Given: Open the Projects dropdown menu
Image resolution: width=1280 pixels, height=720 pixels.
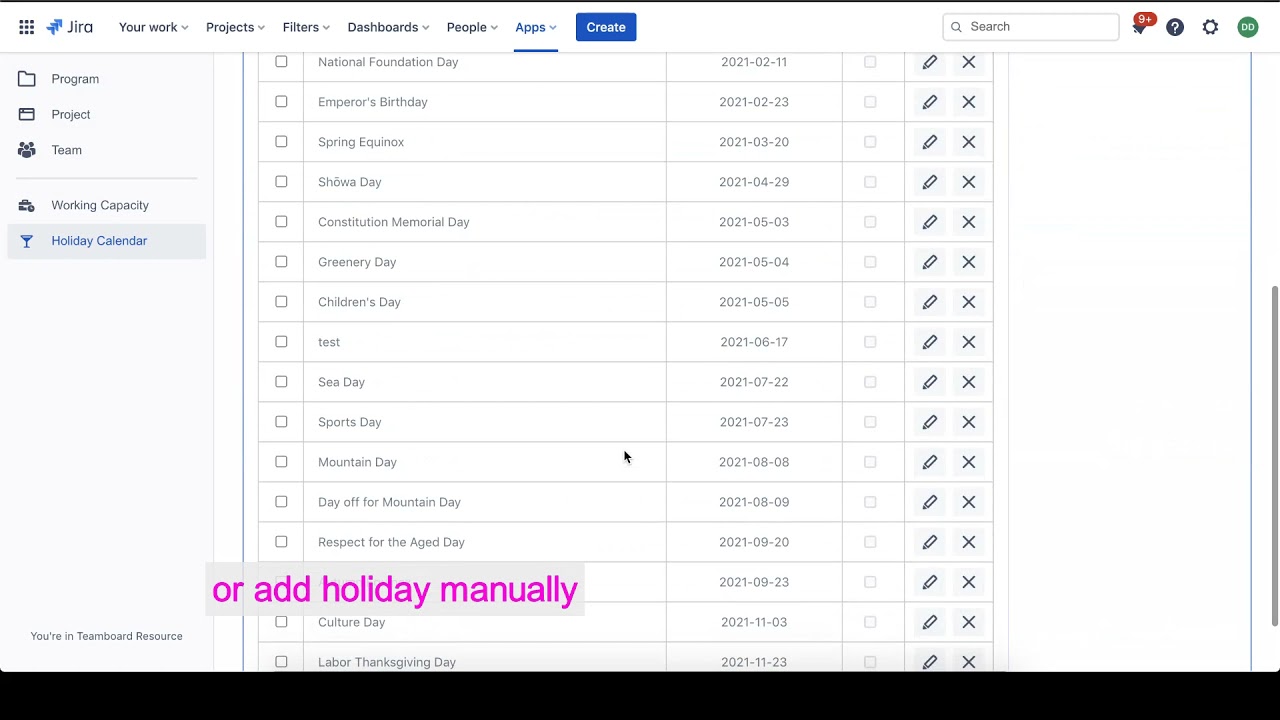Looking at the screenshot, I should click(235, 27).
